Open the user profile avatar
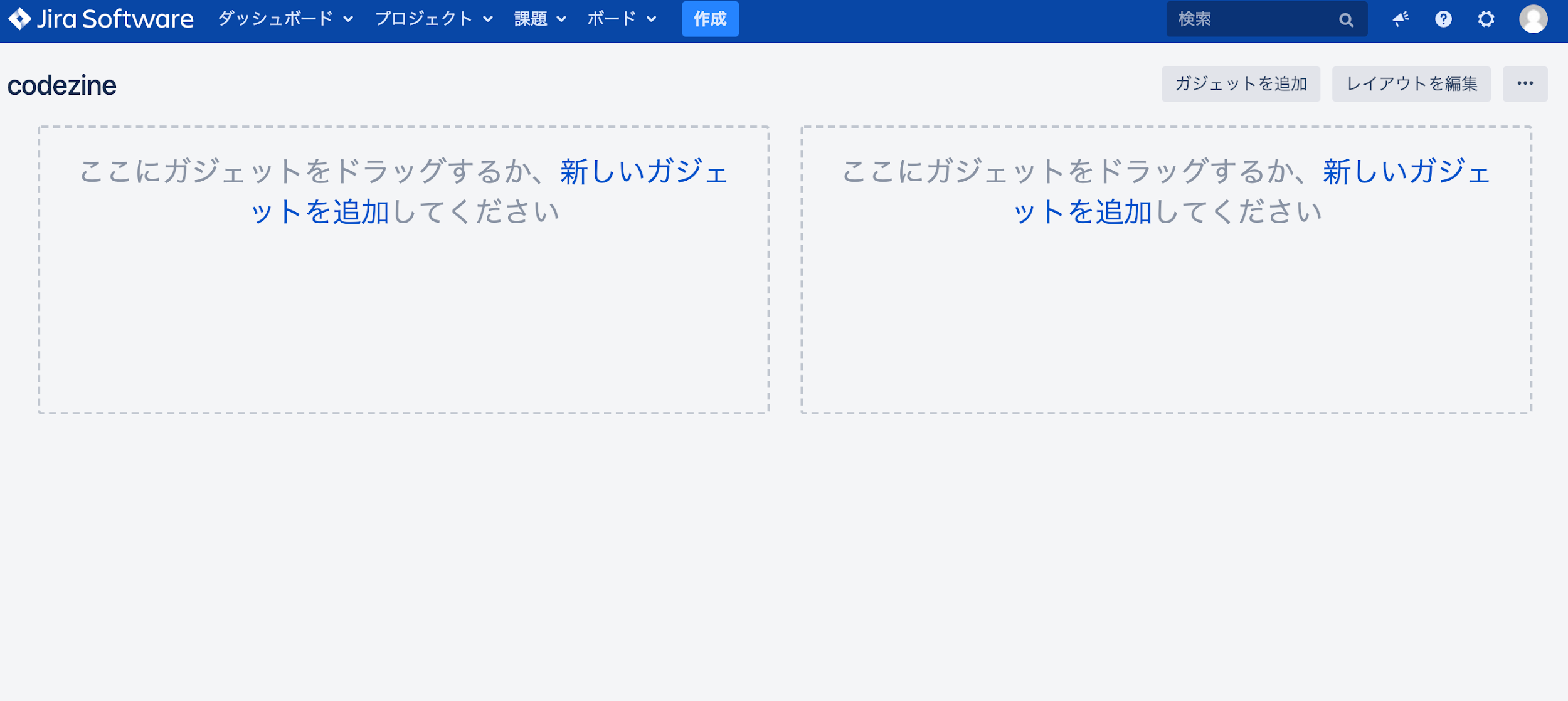The image size is (1568, 701). pyautogui.click(x=1533, y=19)
